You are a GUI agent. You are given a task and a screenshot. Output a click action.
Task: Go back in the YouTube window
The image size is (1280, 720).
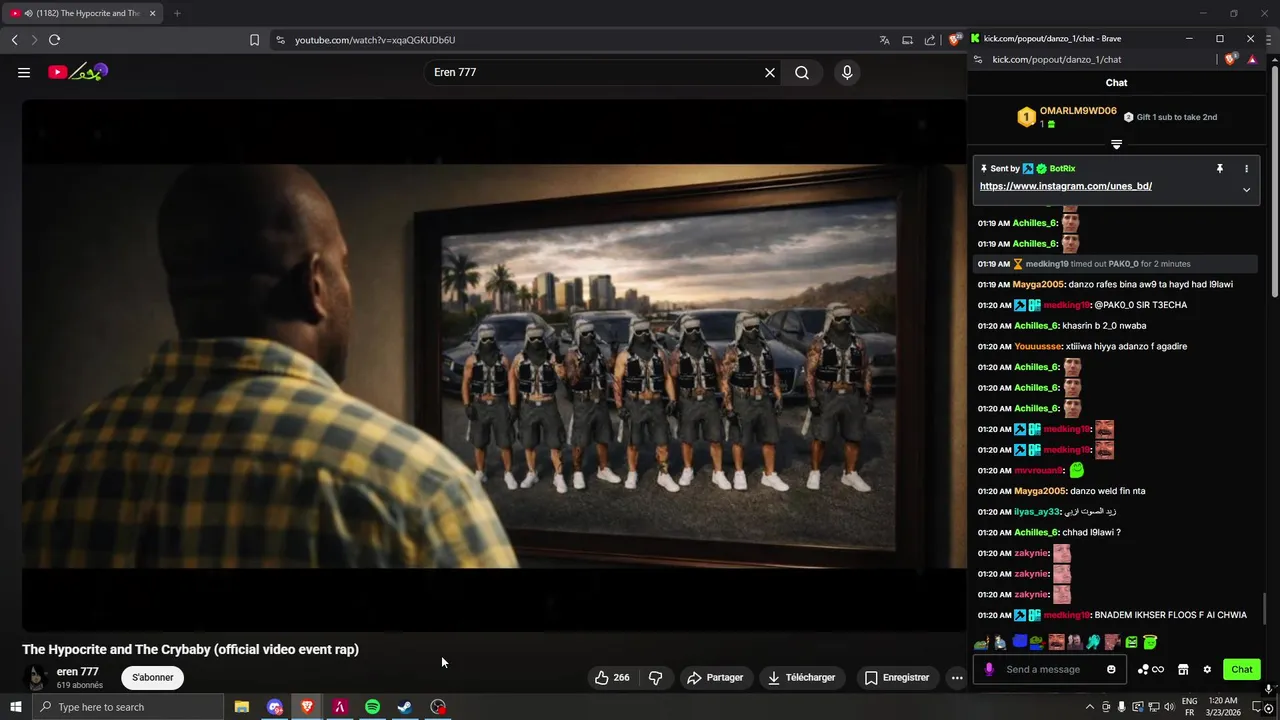pos(14,40)
